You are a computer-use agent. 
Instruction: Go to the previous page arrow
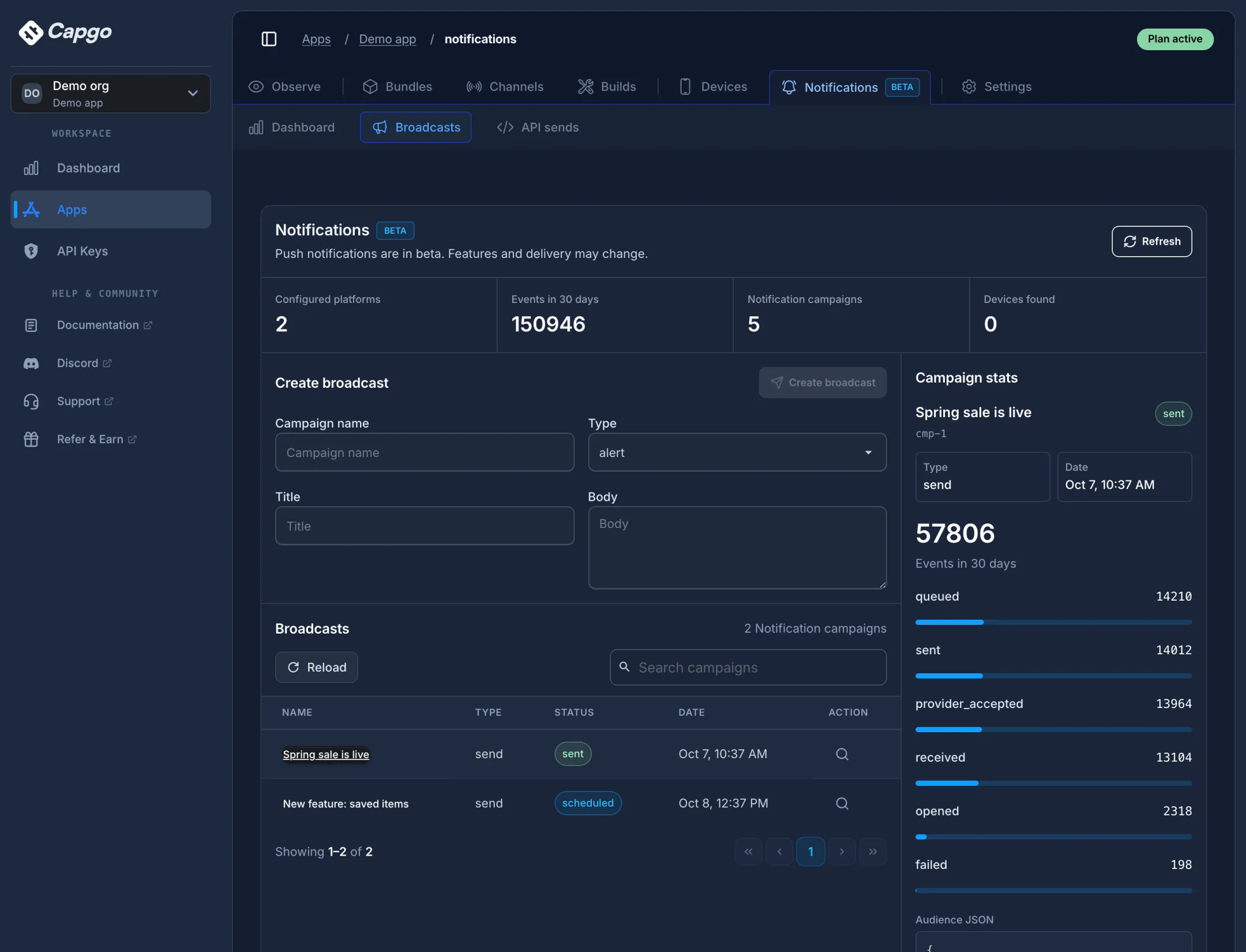click(779, 852)
